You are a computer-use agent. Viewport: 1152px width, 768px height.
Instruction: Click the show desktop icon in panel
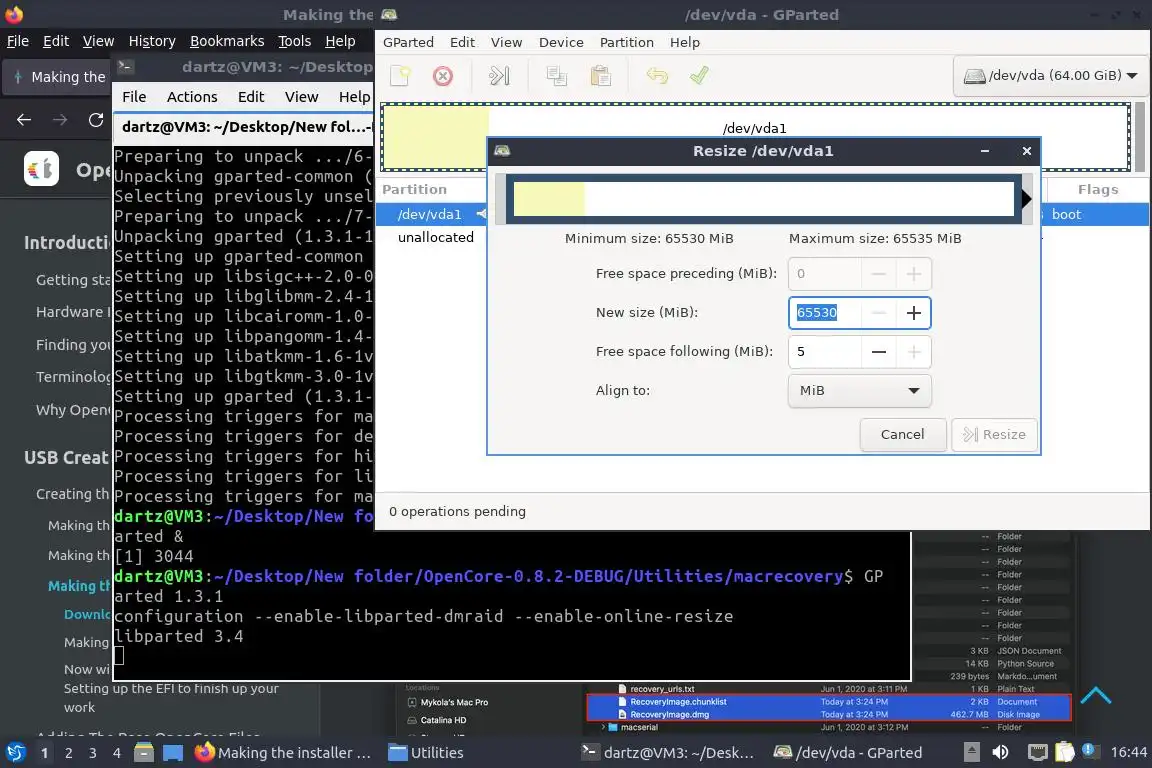click(173, 753)
